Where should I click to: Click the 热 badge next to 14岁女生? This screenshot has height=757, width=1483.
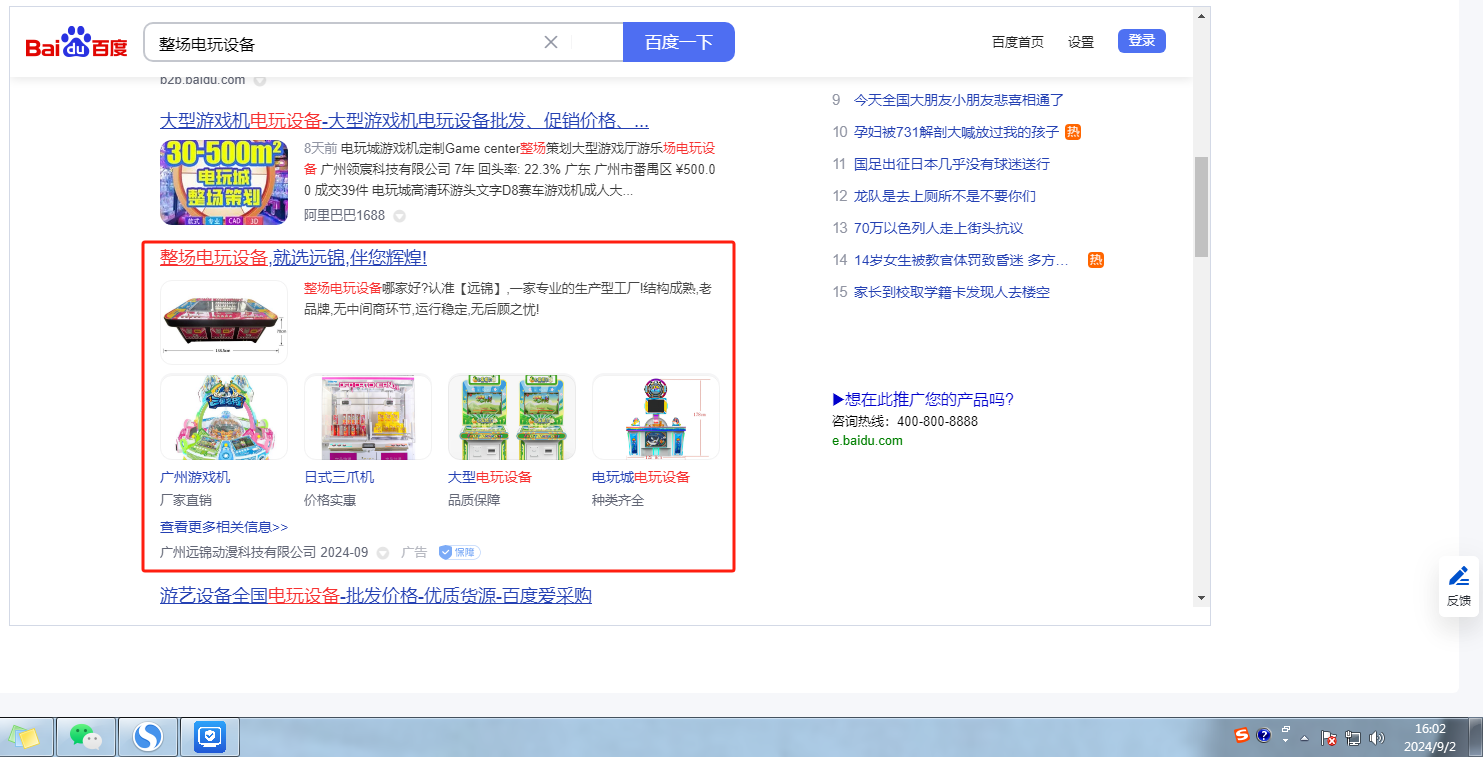(x=1096, y=260)
